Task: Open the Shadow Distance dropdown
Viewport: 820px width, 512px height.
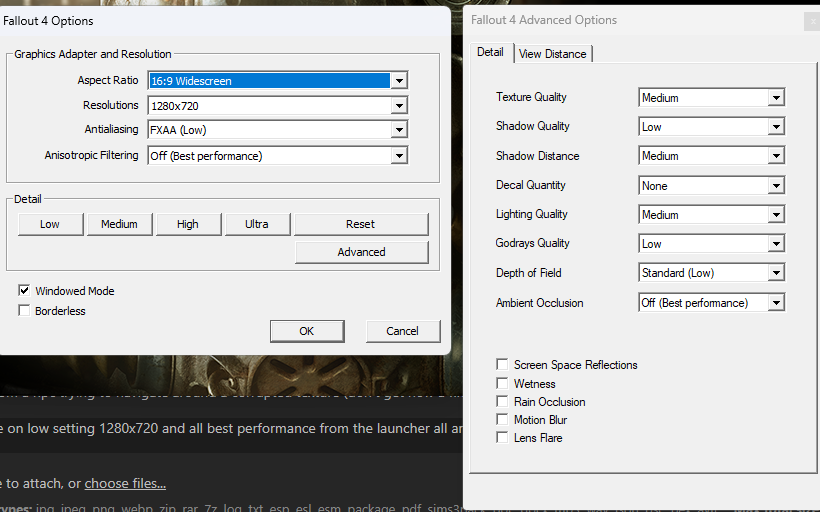Action: (x=711, y=156)
